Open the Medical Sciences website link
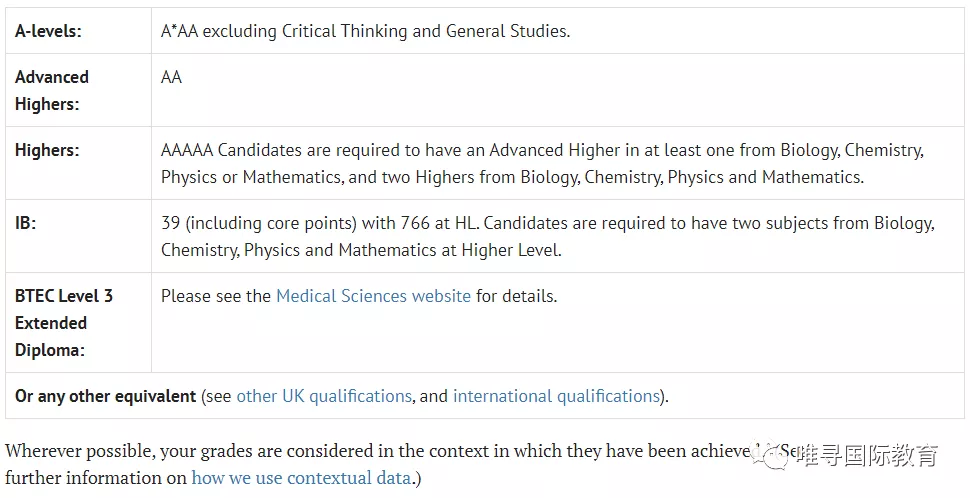Viewport: 970px width, 498px height. pos(373,296)
